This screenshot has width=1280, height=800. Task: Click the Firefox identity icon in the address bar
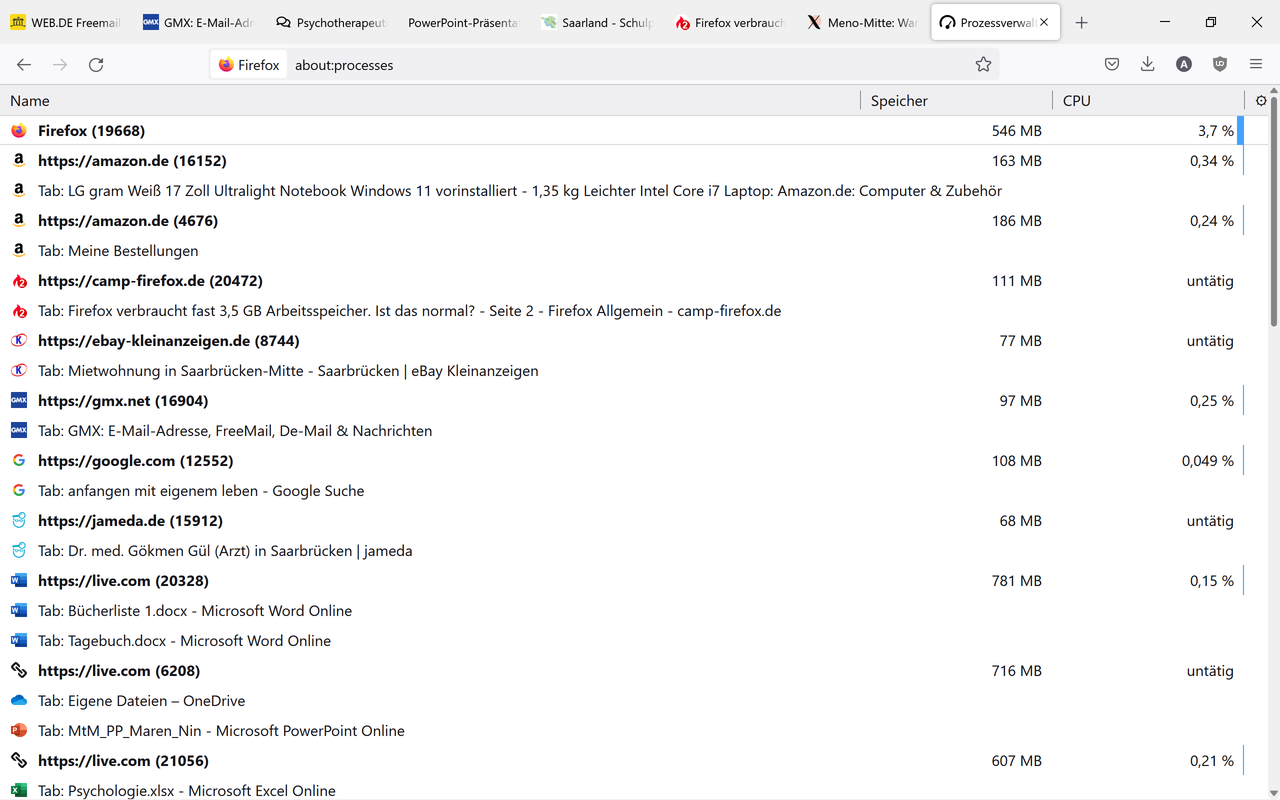pyautogui.click(x=249, y=65)
